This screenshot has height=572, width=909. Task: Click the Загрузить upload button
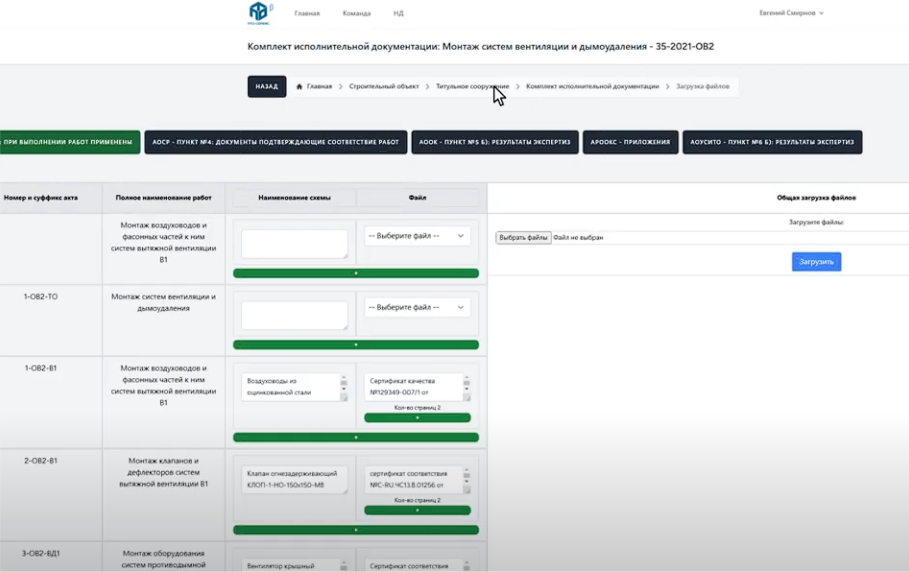(x=816, y=262)
